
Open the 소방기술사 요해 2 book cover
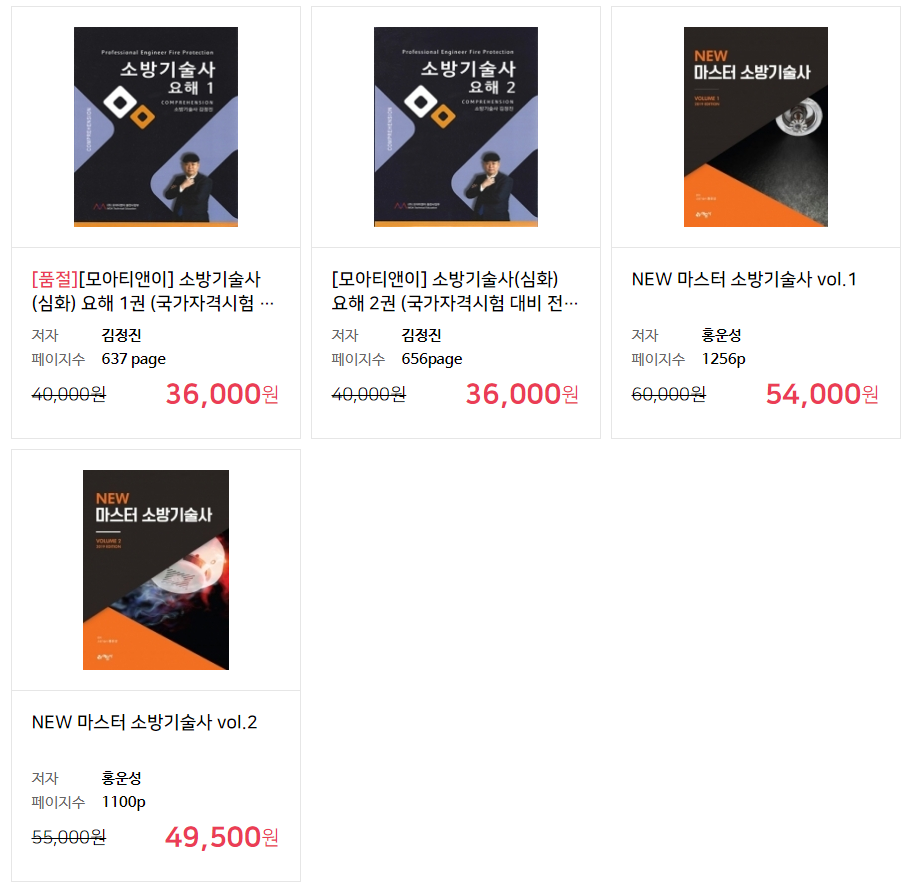pyautogui.click(x=456, y=127)
